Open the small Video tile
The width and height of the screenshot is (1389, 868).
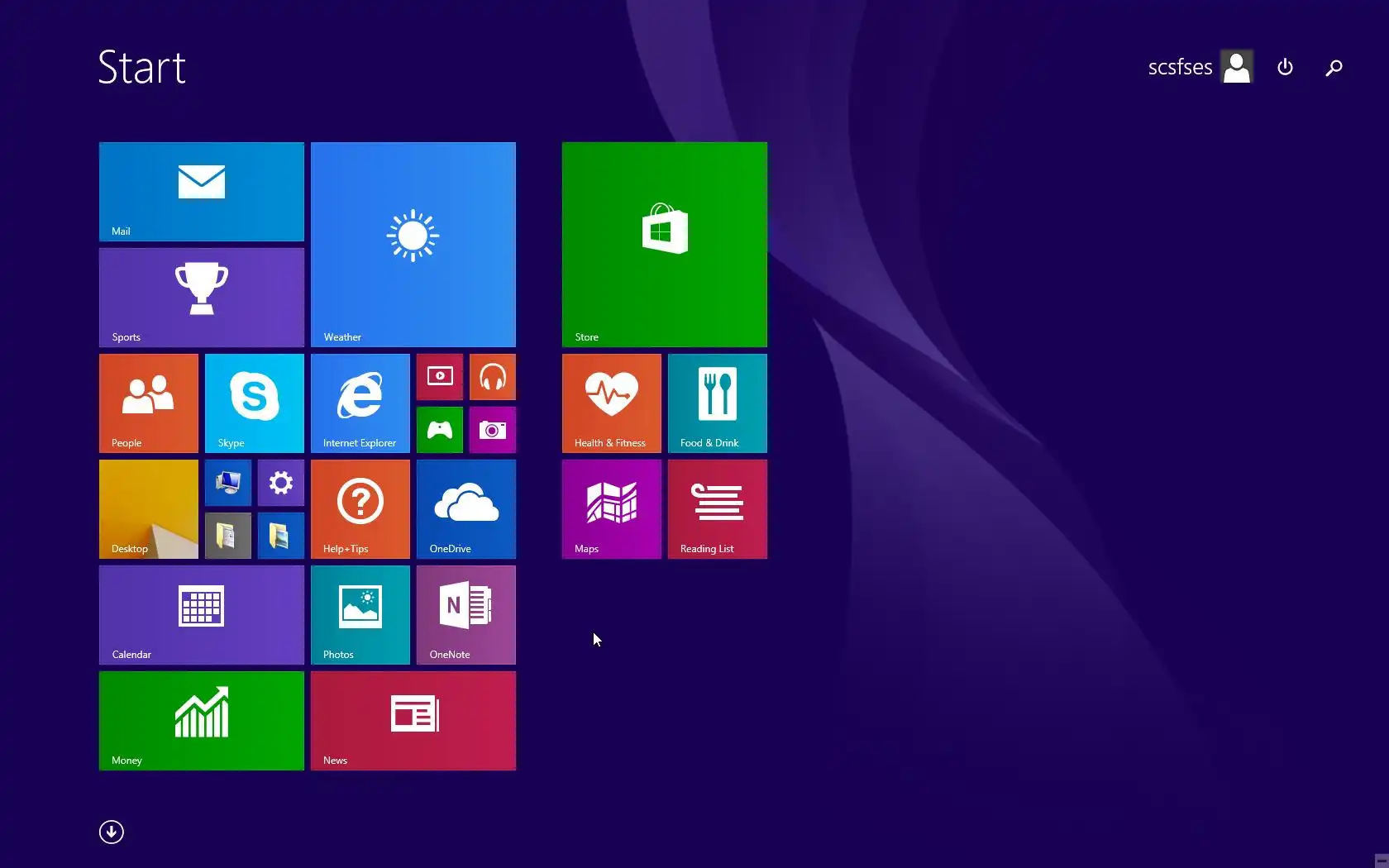(440, 377)
